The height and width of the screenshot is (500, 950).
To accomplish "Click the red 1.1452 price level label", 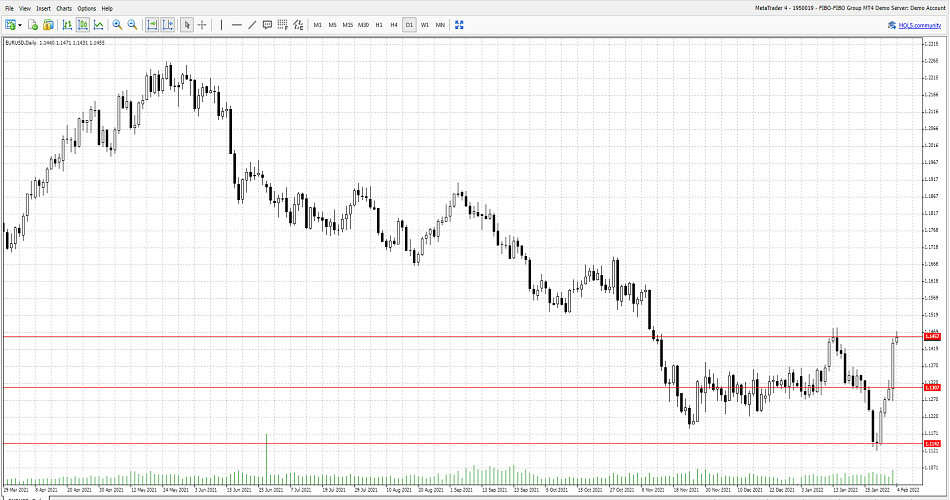I will click(932, 337).
